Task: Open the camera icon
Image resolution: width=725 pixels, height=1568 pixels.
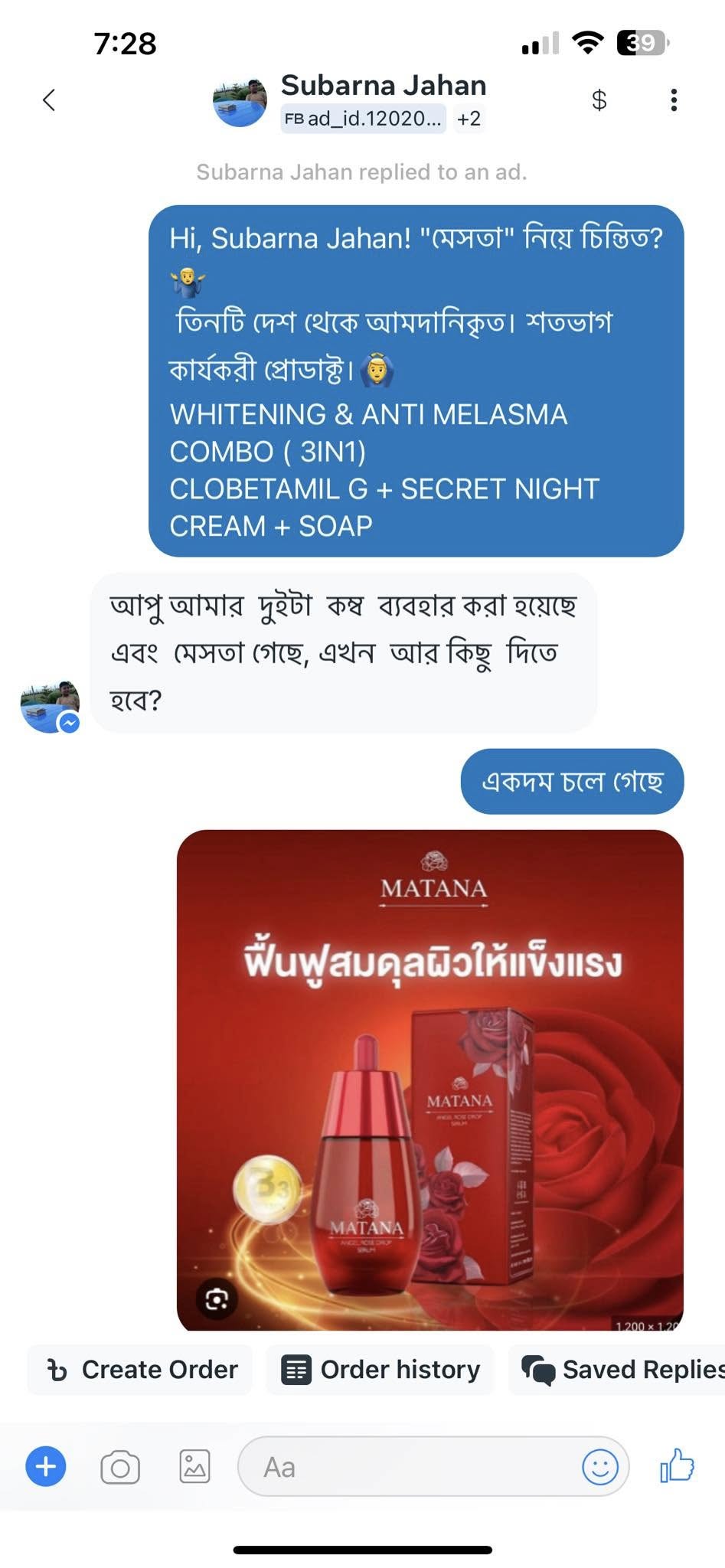Action: pyautogui.click(x=120, y=1467)
